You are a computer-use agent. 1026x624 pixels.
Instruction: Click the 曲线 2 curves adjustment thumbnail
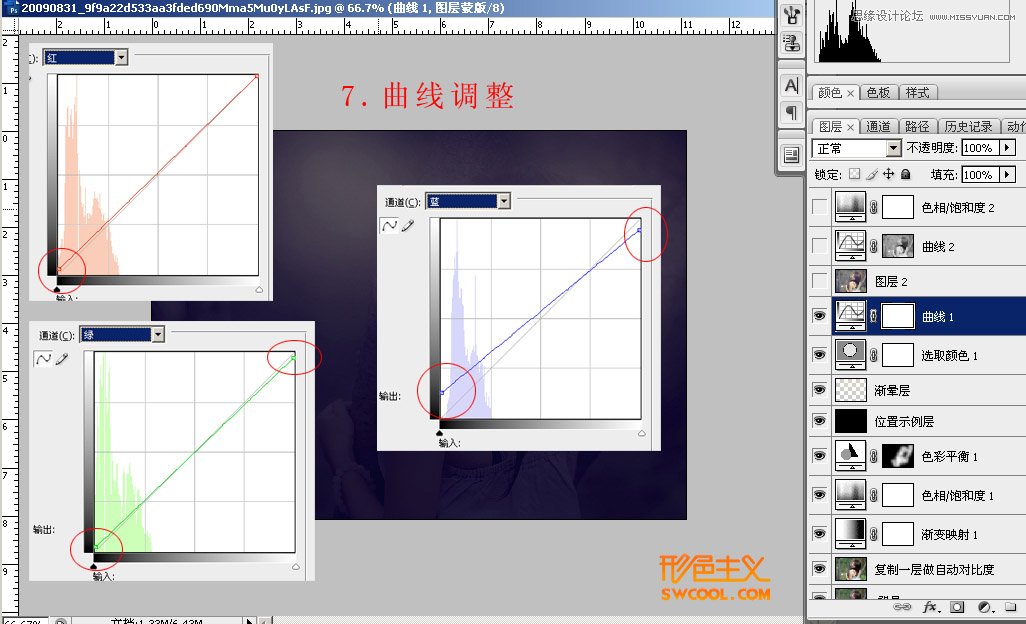[851, 246]
